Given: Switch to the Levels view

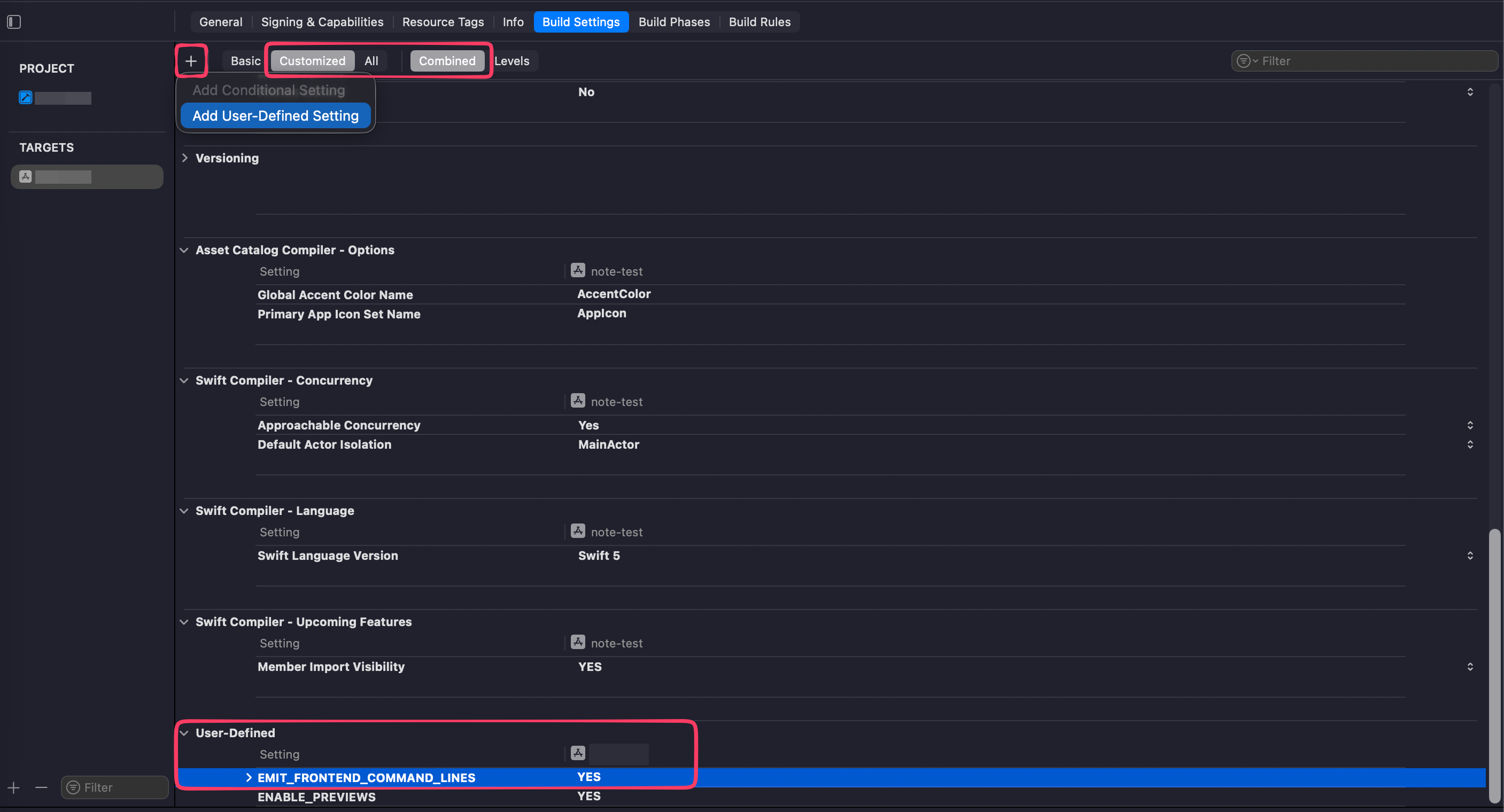Looking at the screenshot, I should (x=511, y=61).
